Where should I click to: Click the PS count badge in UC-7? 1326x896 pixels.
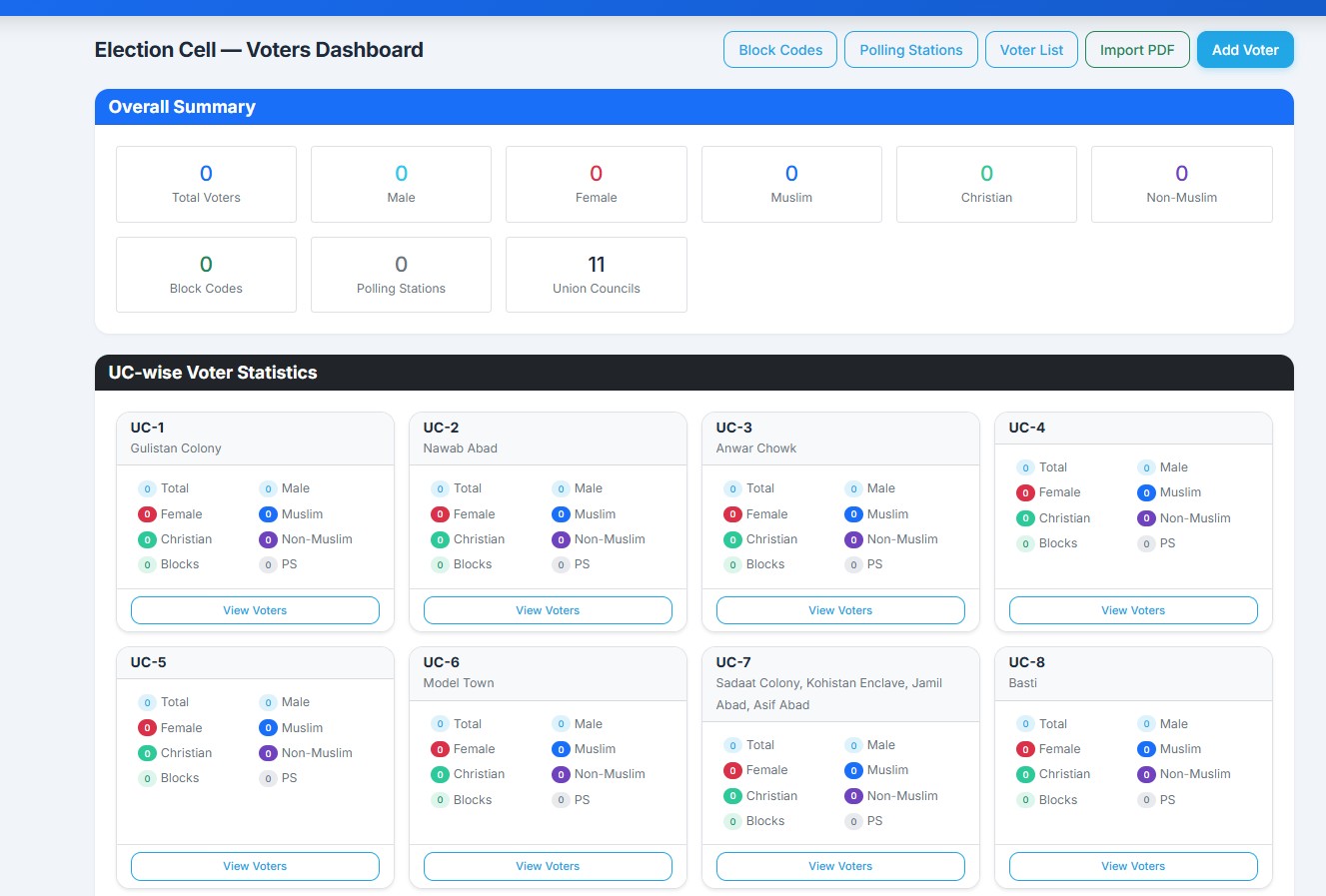[851, 820]
